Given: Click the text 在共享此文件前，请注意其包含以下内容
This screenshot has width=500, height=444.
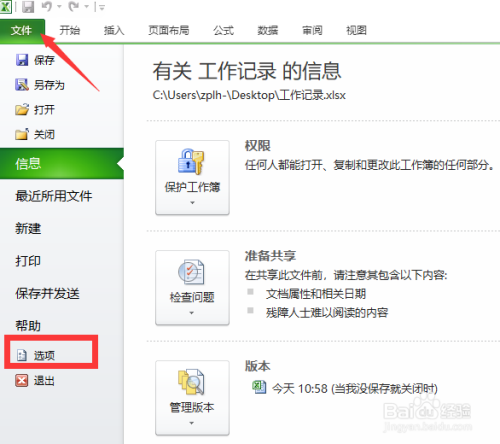Looking at the screenshot, I should coord(345,275).
